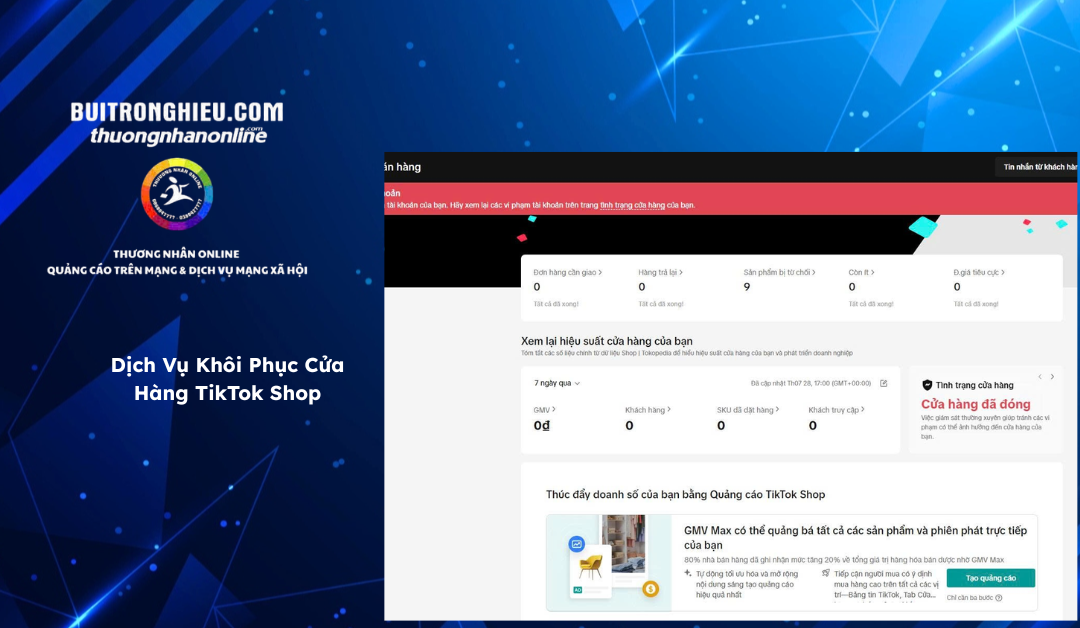This screenshot has width=1080, height=628.
Task: Follow the 'tình trạng cửa hàng' link in red banner
Action: click(632, 205)
